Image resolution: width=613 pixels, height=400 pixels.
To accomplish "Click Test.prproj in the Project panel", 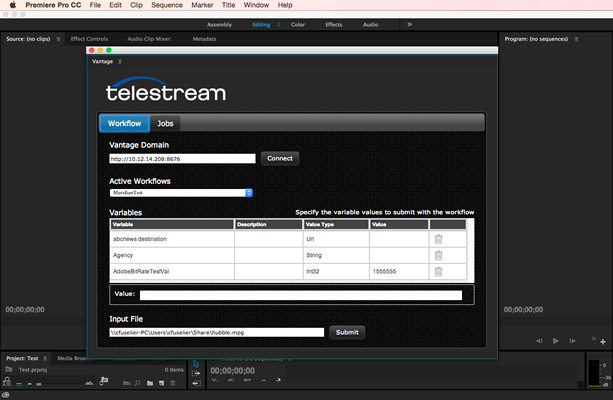I will 33,370.
